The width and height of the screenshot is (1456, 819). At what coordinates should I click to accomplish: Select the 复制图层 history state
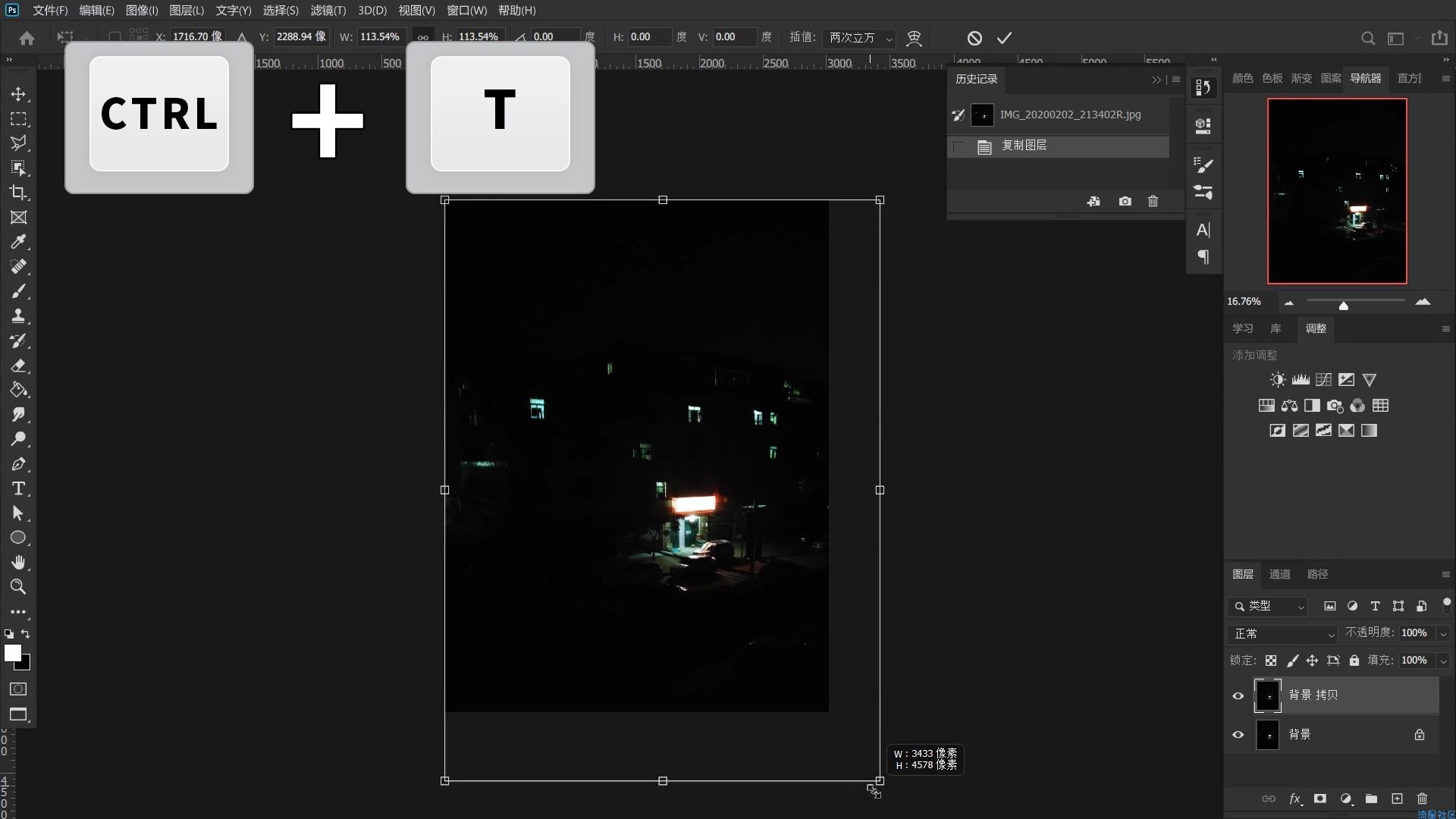click(1024, 146)
